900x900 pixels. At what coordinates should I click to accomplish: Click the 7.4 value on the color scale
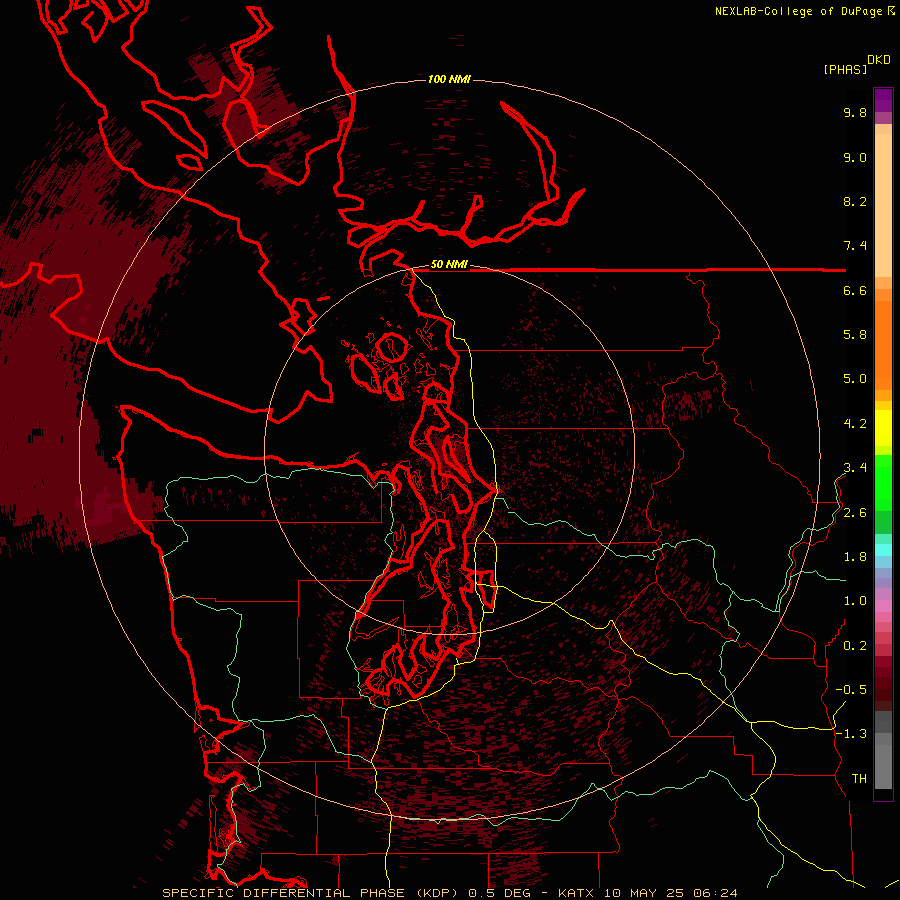[x=855, y=246]
